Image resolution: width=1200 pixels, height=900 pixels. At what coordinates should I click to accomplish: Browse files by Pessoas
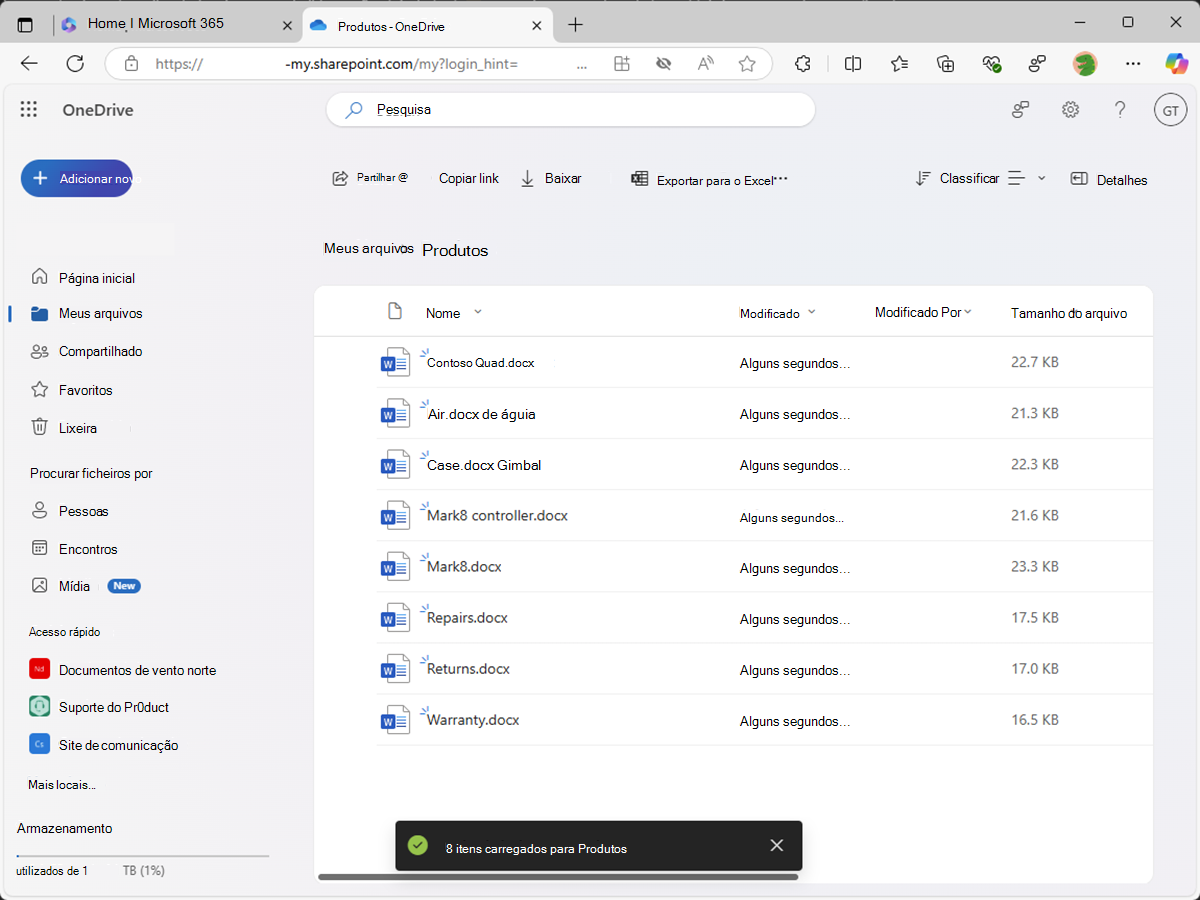click(83, 511)
